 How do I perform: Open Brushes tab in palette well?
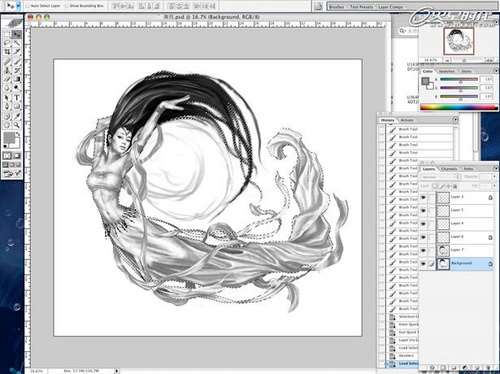pyautogui.click(x=337, y=7)
